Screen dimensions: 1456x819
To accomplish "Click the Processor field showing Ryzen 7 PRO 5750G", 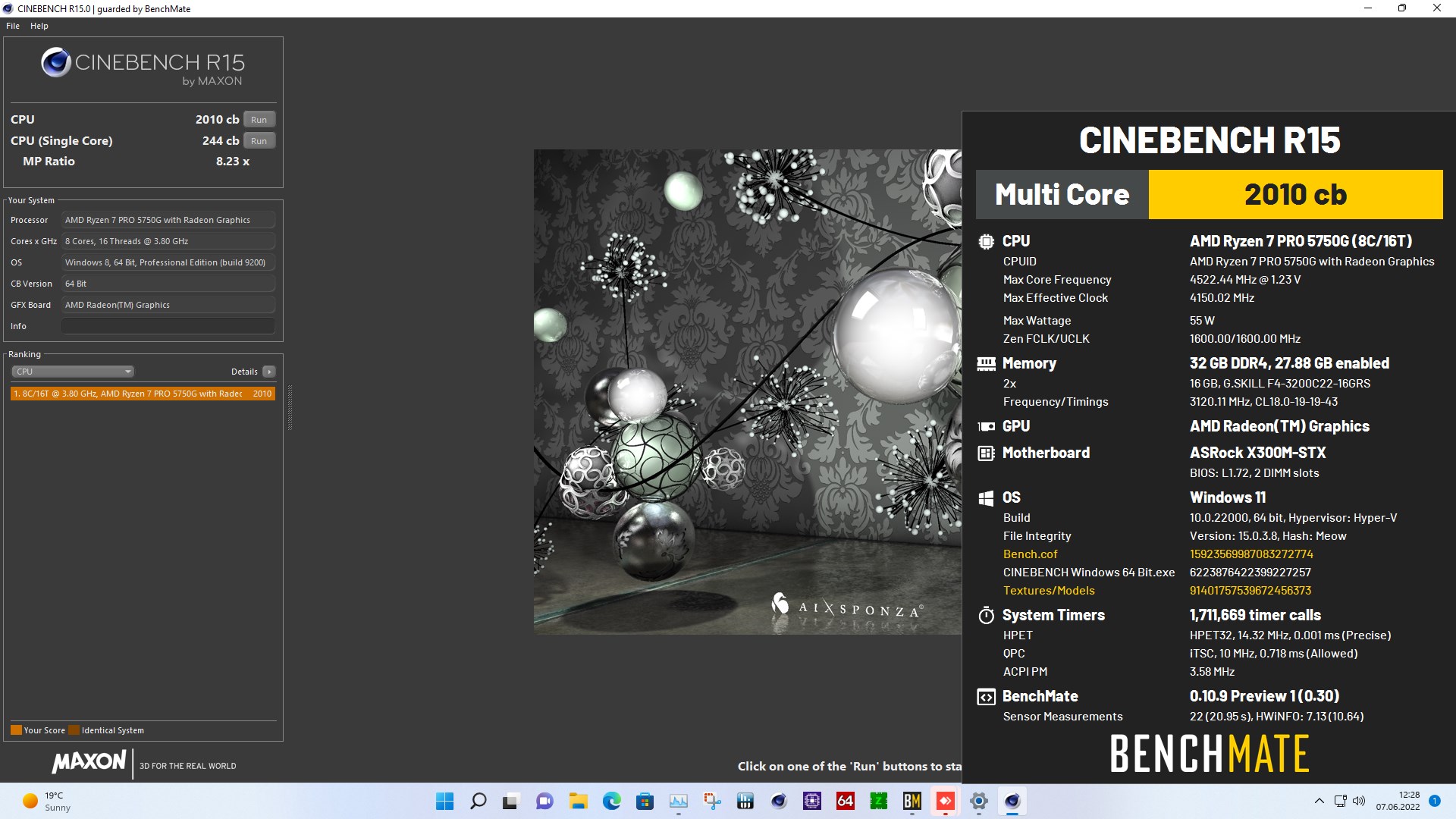I will pos(168,220).
